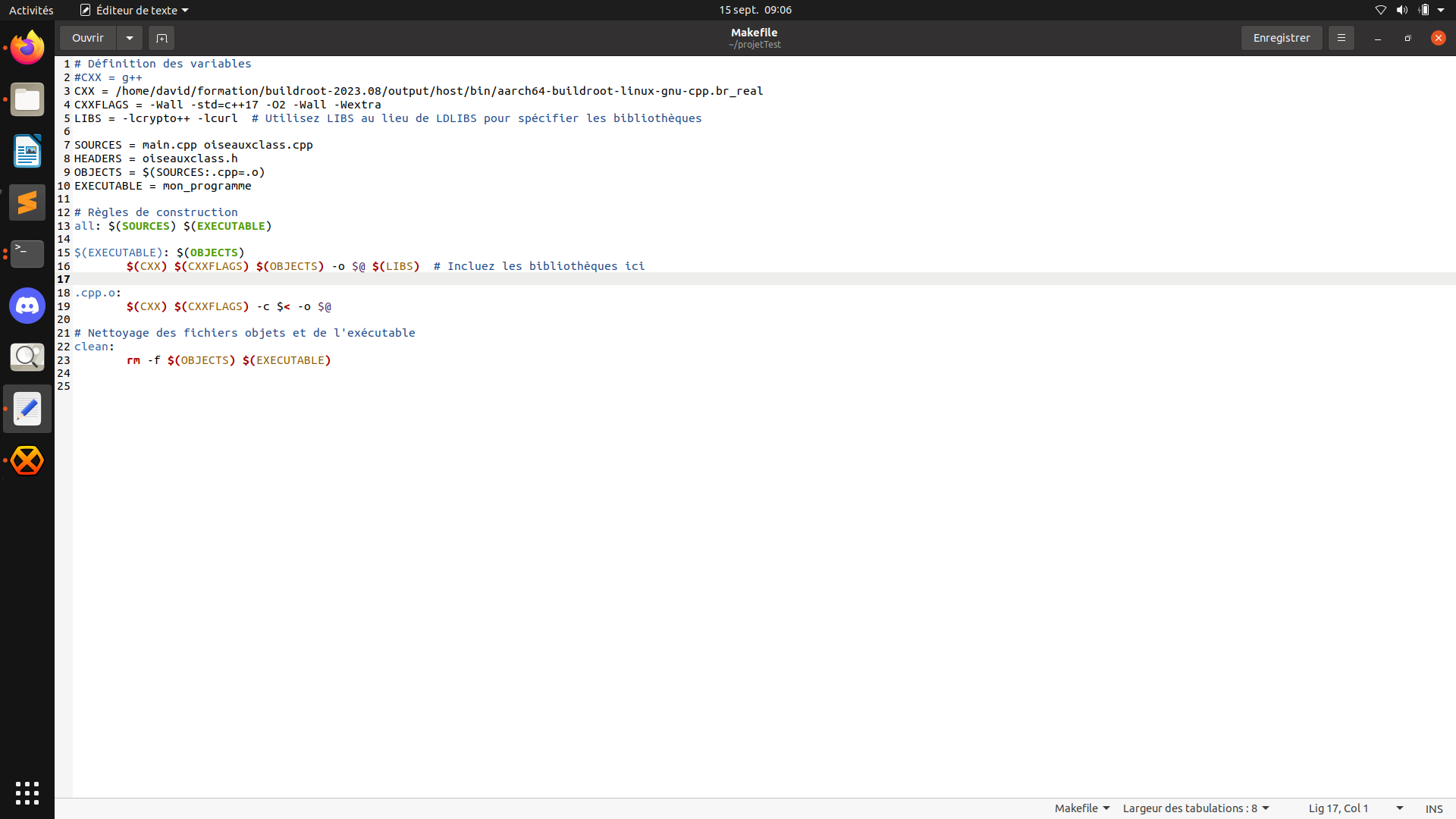1456x819 pixels.
Task: Restore the Makefile window size
Action: [1407, 38]
